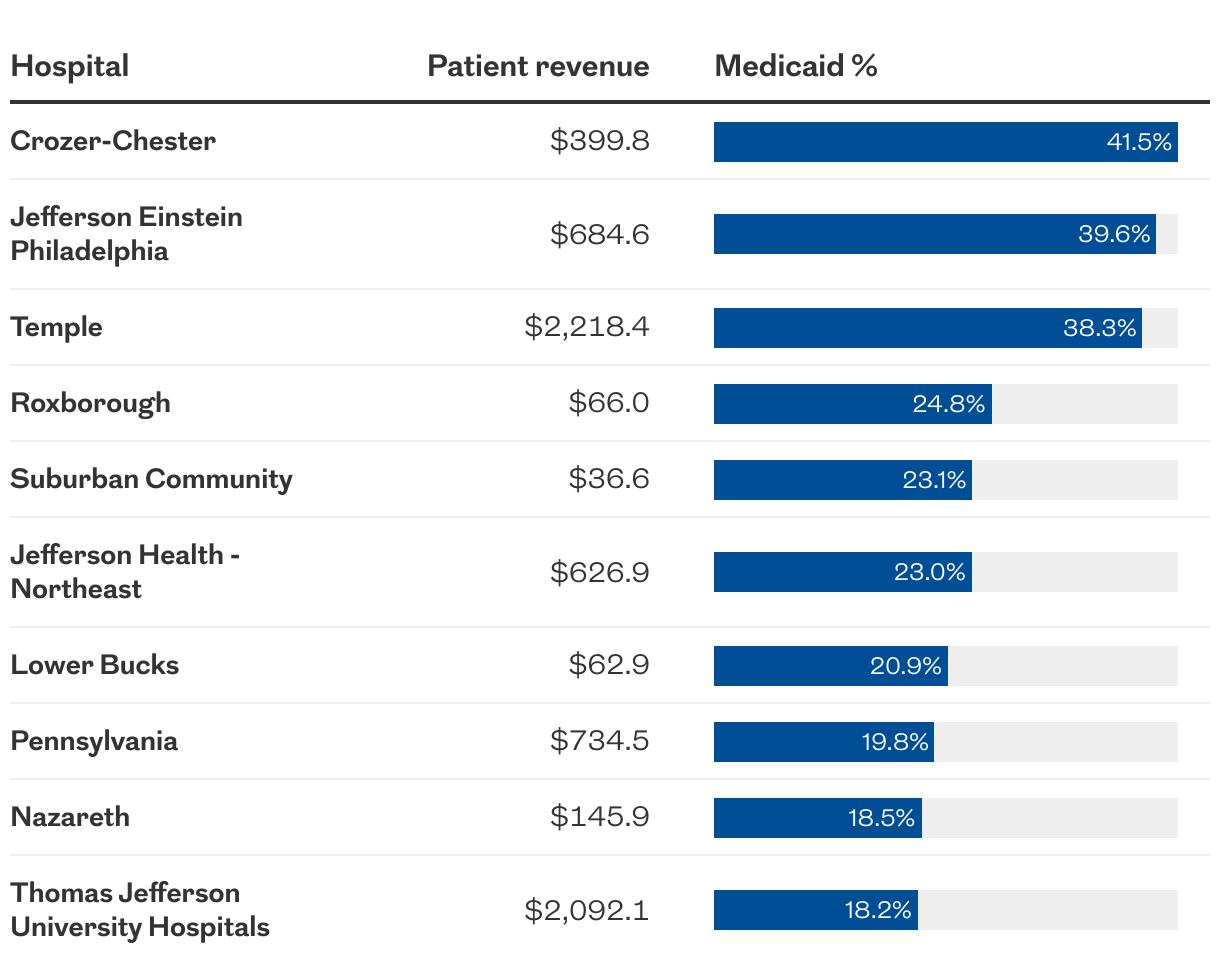Click the Roxborough hospital name
Viewport: 1220px width, 974px height.
point(91,403)
